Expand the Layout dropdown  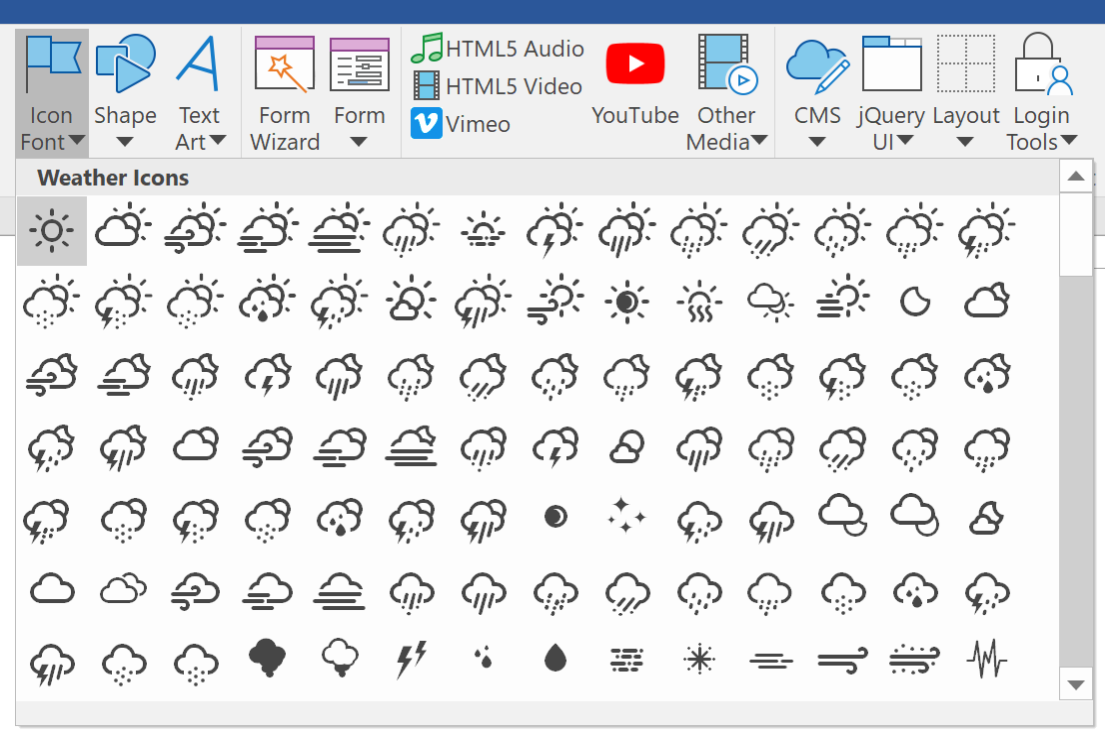tap(966, 92)
